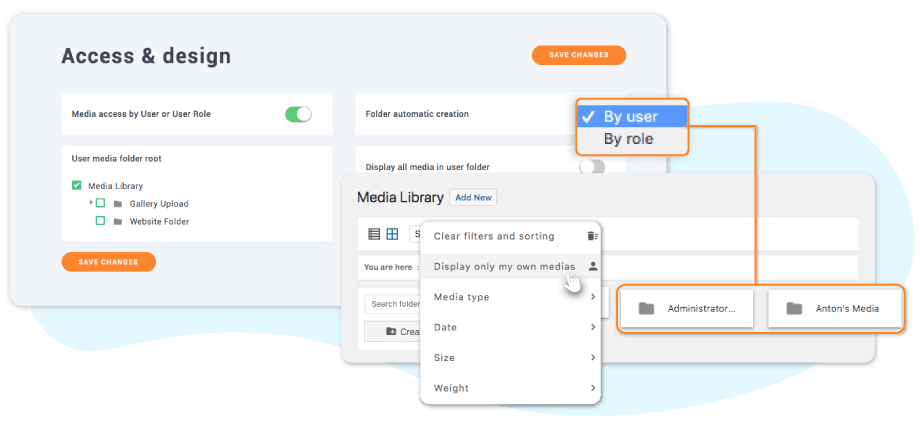Screen dimensions: 920x424
Task: Click the Anton's Media folder icon
Action: pos(794,308)
